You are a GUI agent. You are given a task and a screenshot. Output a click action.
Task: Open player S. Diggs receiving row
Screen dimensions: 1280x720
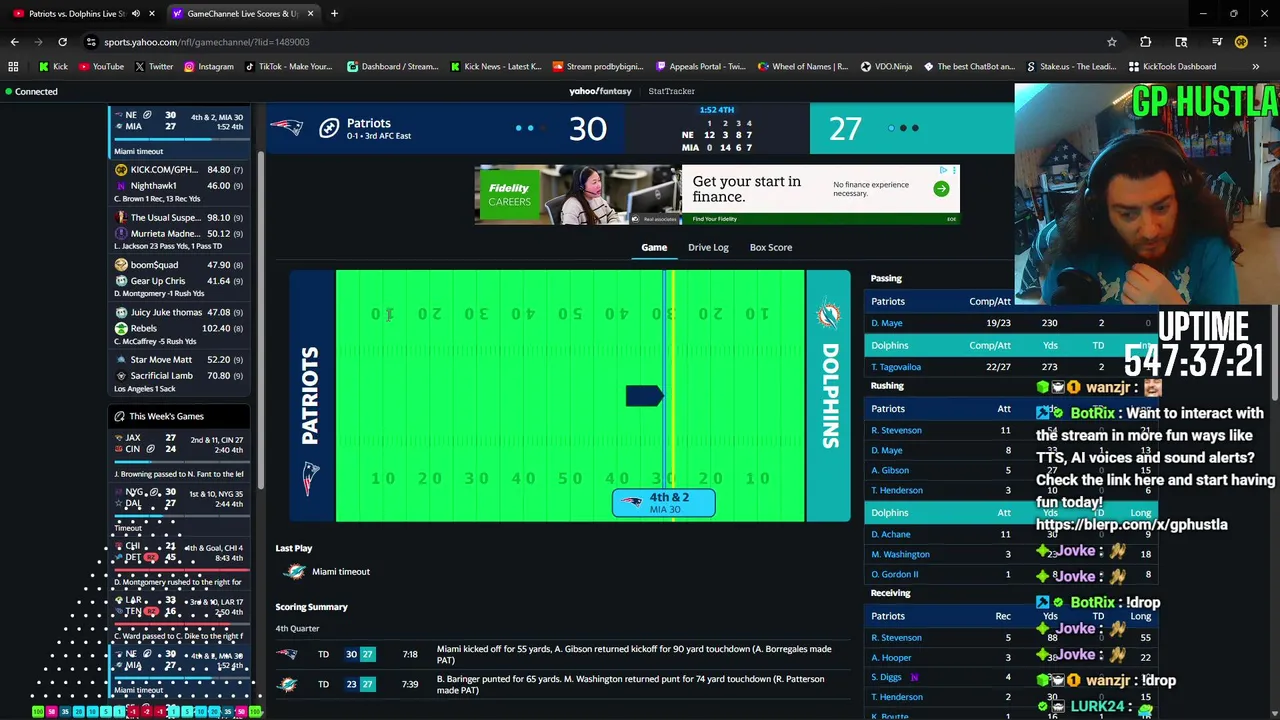tap(885, 677)
